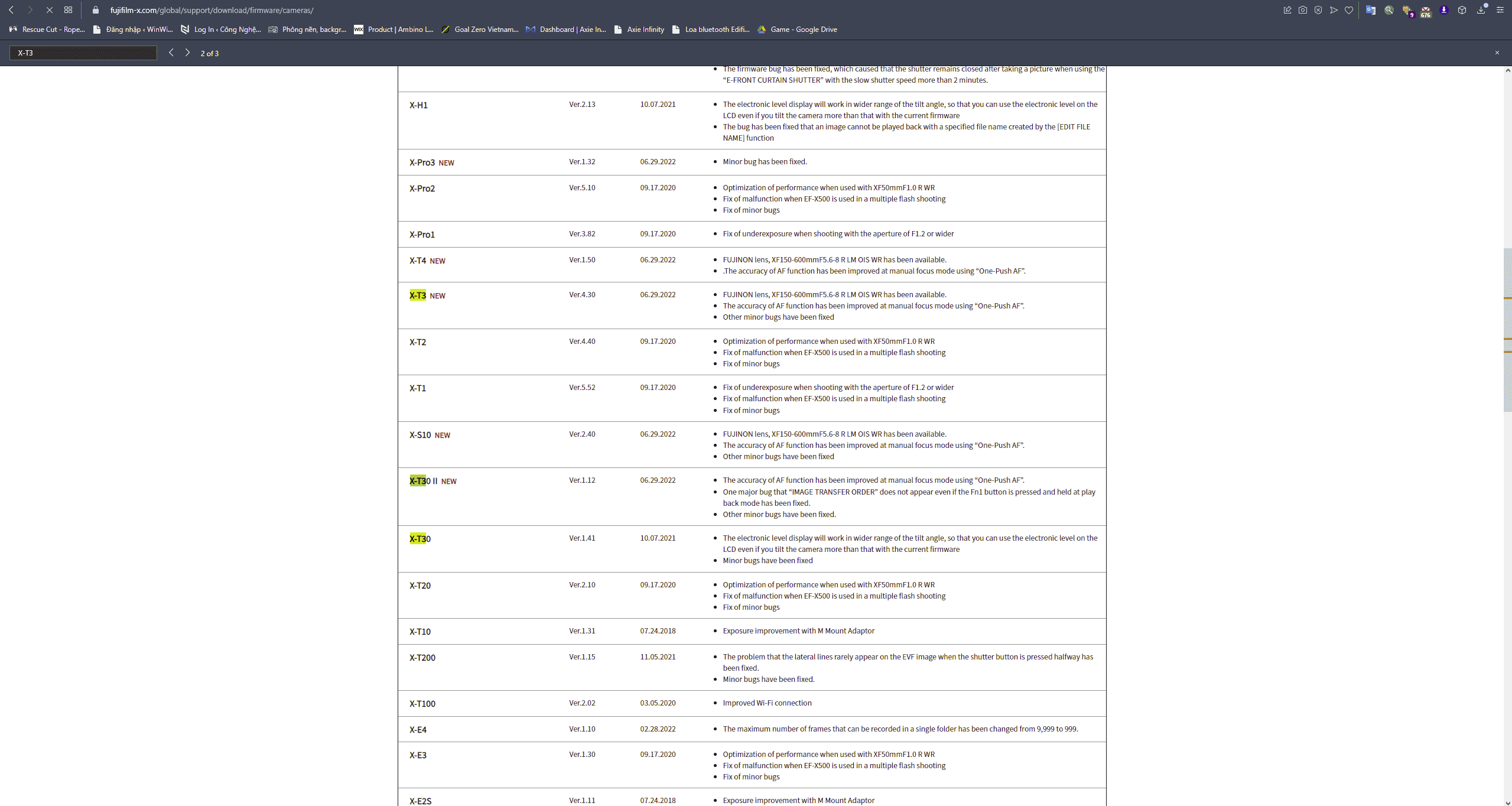Click the X-T3 NEW firmware link
1512x806 pixels.
point(418,295)
